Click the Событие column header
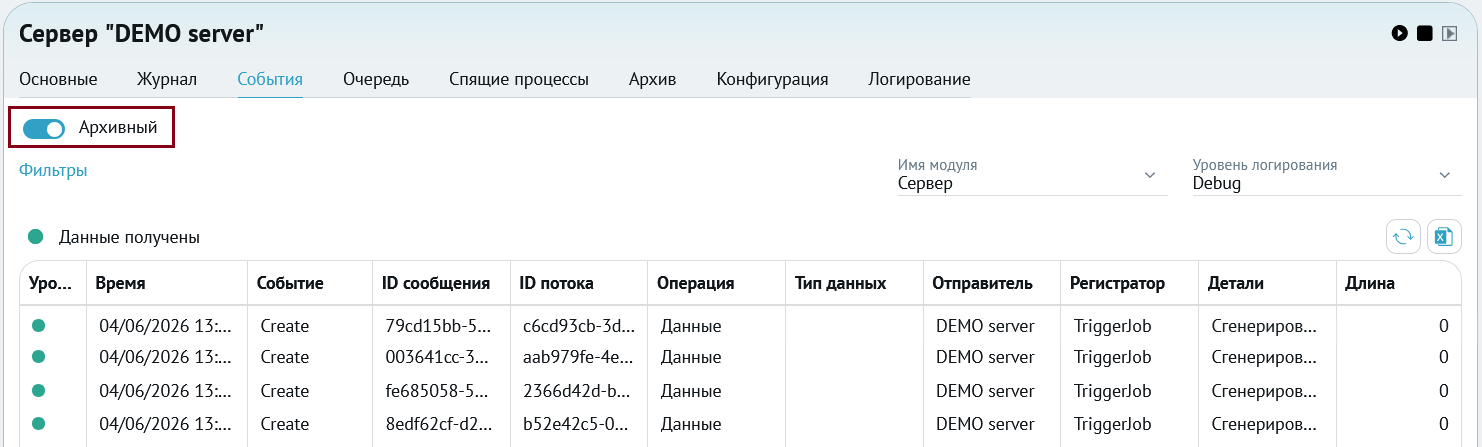Image resolution: width=1482 pixels, height=447 pixels. tap(310, 284)
